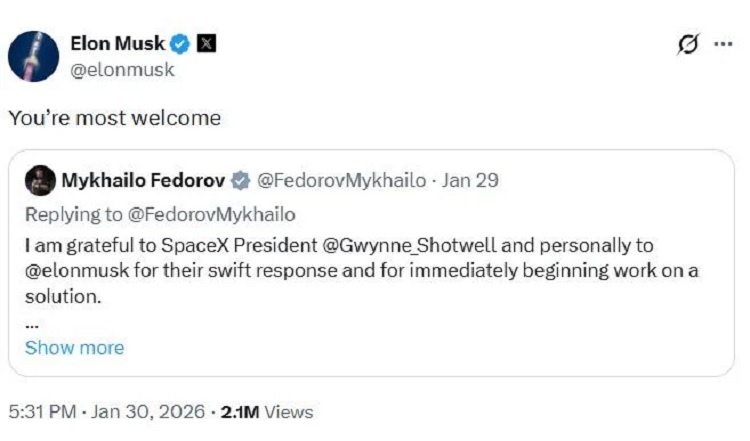Viewport: 750px width, 441px height.
Task: Click the @elonmusk handle under the name
Action: point(123,70)
